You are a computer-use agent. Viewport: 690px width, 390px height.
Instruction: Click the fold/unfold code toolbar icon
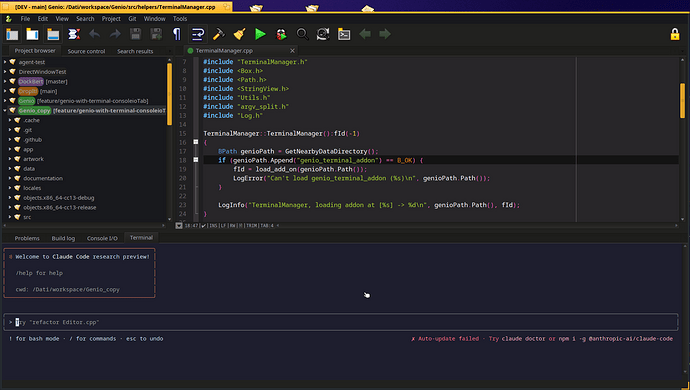tap(74, 34)
